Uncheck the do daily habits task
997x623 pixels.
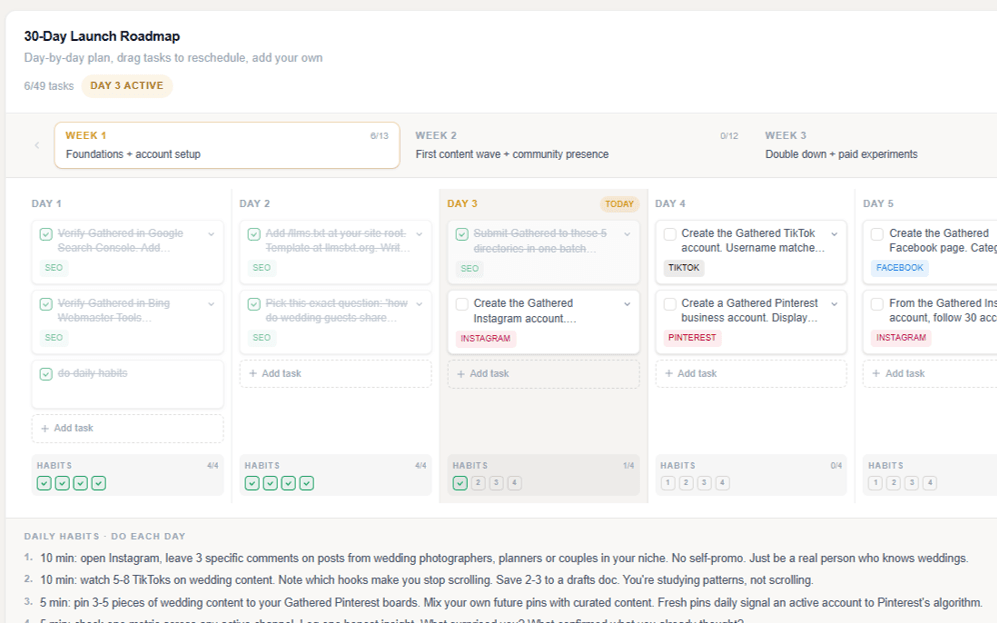coord(46,374)
